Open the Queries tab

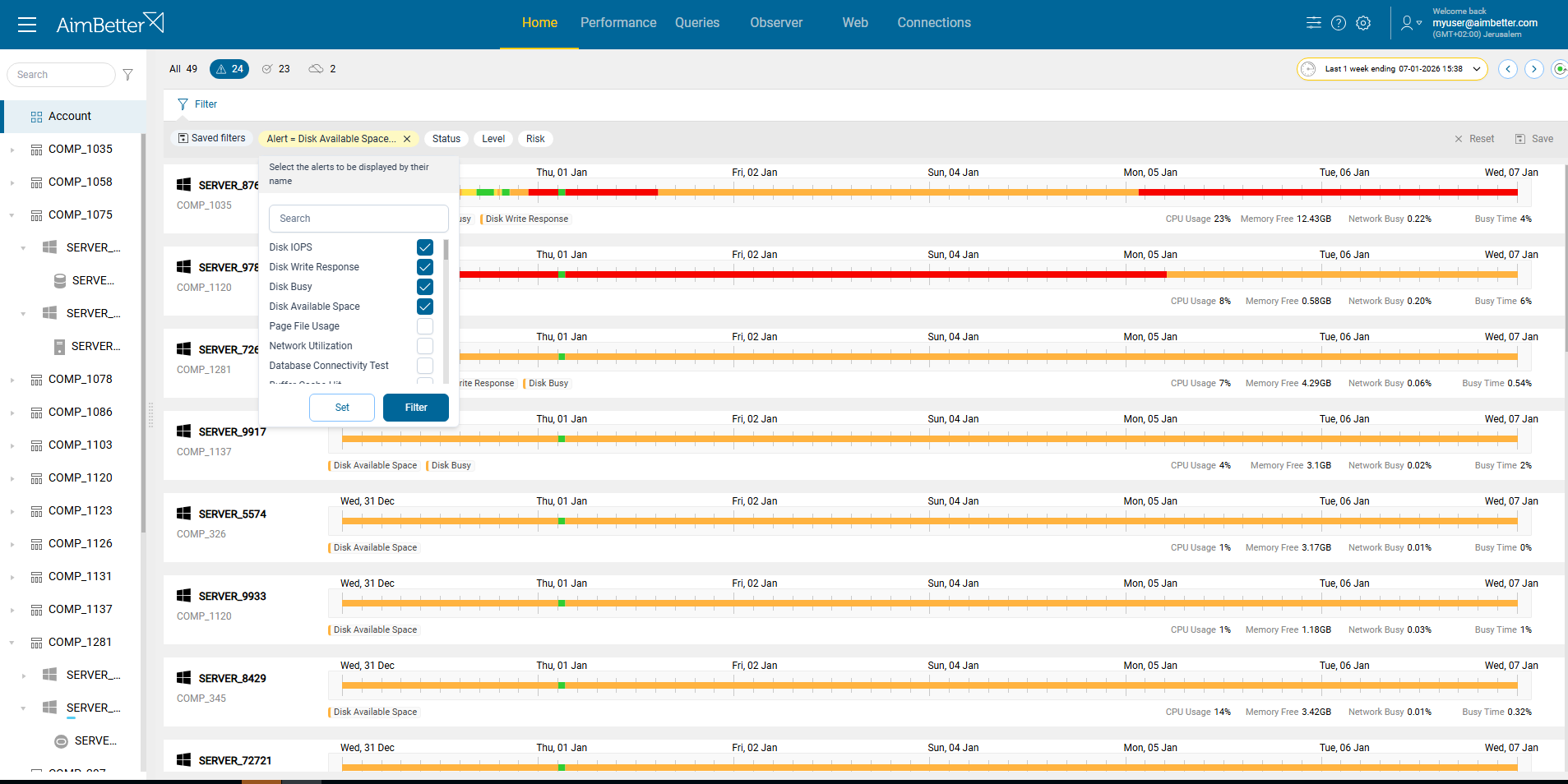[x=696, y=23]
